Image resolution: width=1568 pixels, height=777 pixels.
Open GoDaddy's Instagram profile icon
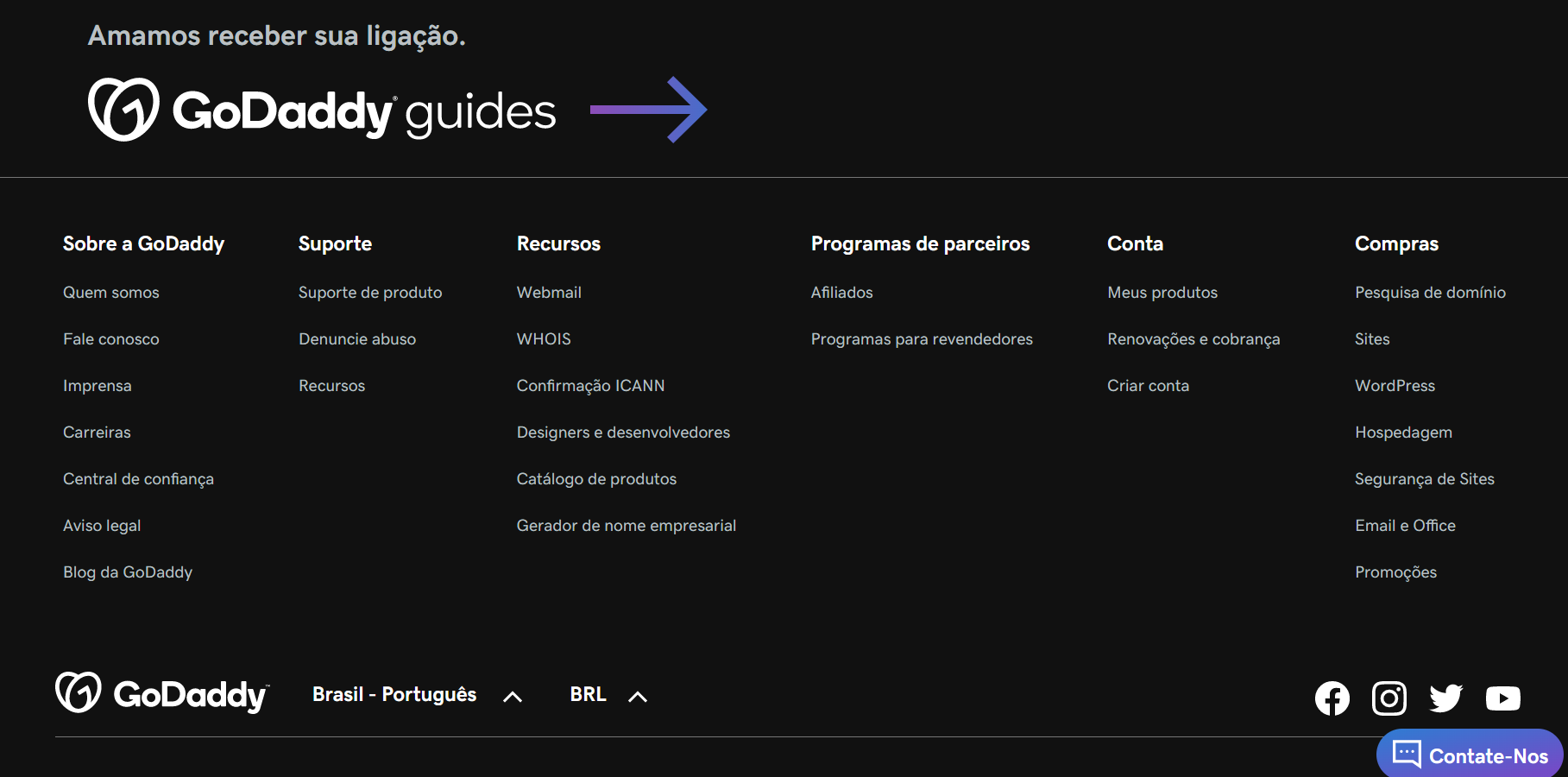pos(1389,698)
